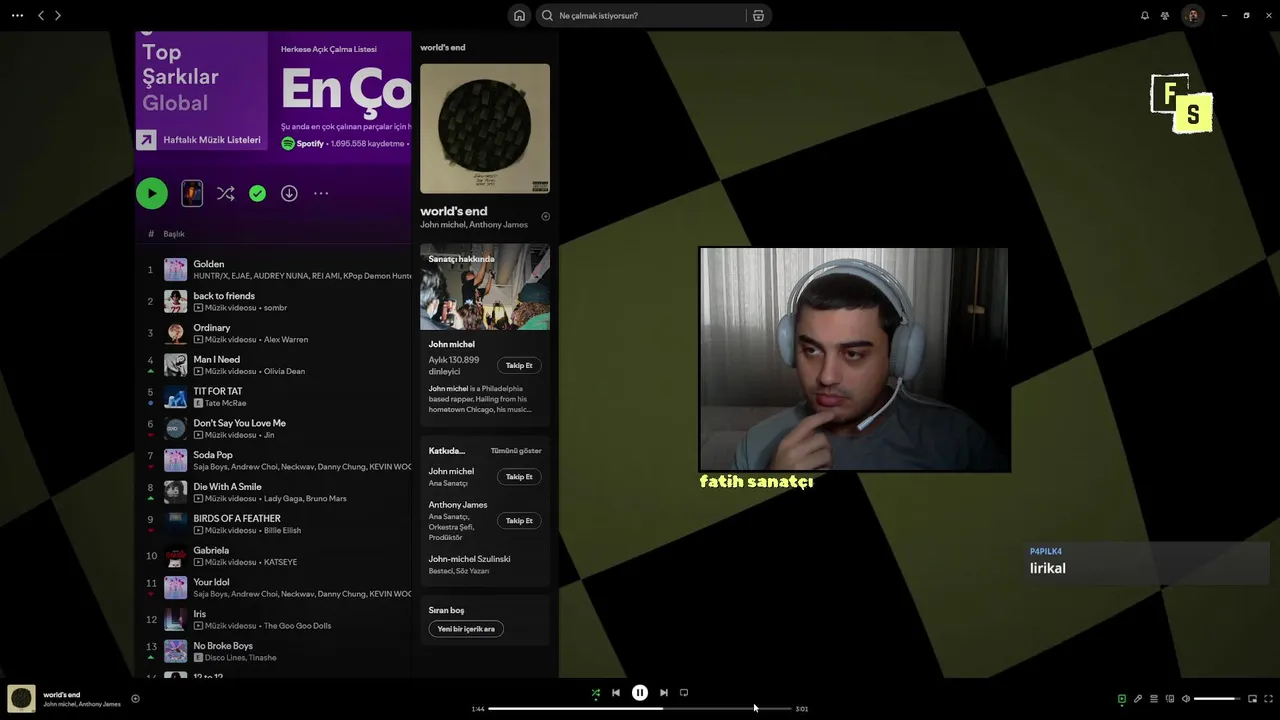Screen dimensions: 1280x720
Task: Open the three-dots app menu
Action: [17, 15]
